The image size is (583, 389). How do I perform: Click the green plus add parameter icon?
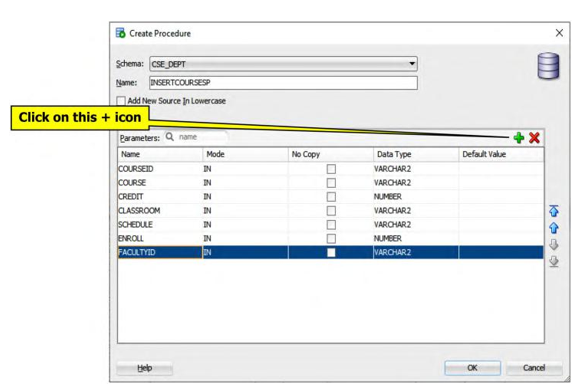click(519, 138)
